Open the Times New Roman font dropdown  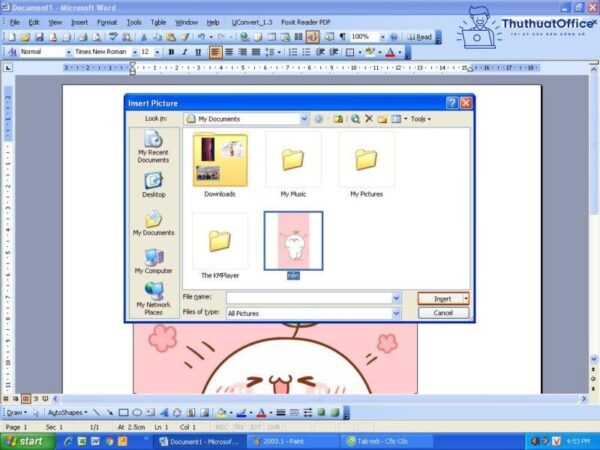[x=135, y=52]
